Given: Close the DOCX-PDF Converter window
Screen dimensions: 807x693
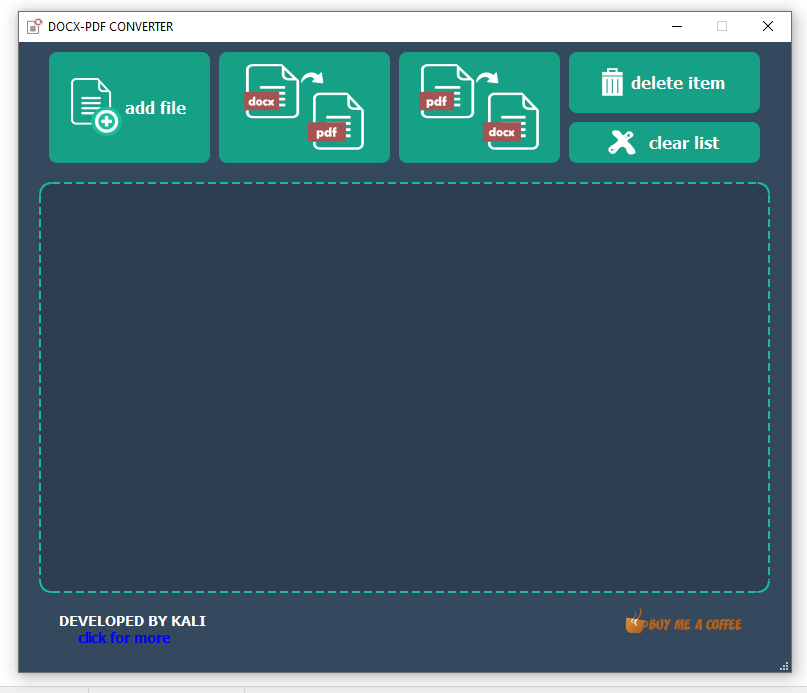Looking at the screenshot, I should (x=768, y=27).
